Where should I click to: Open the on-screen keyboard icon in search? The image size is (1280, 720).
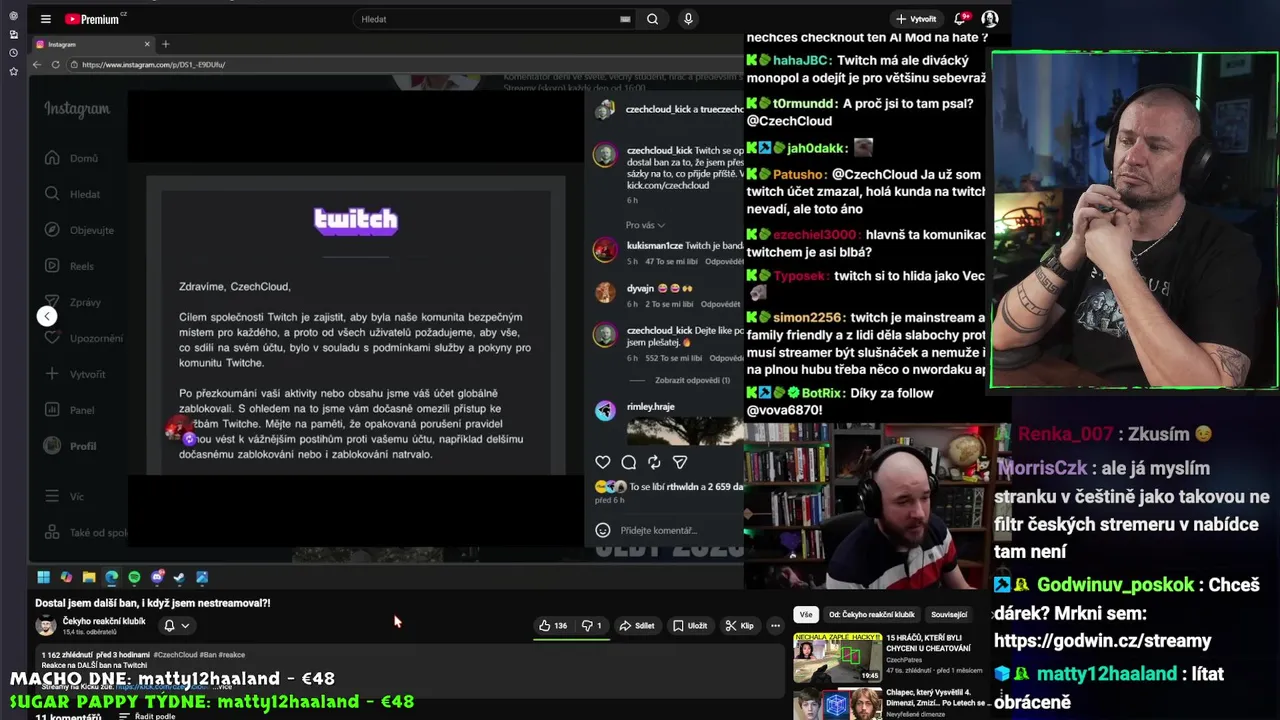(x=625, y=19)
